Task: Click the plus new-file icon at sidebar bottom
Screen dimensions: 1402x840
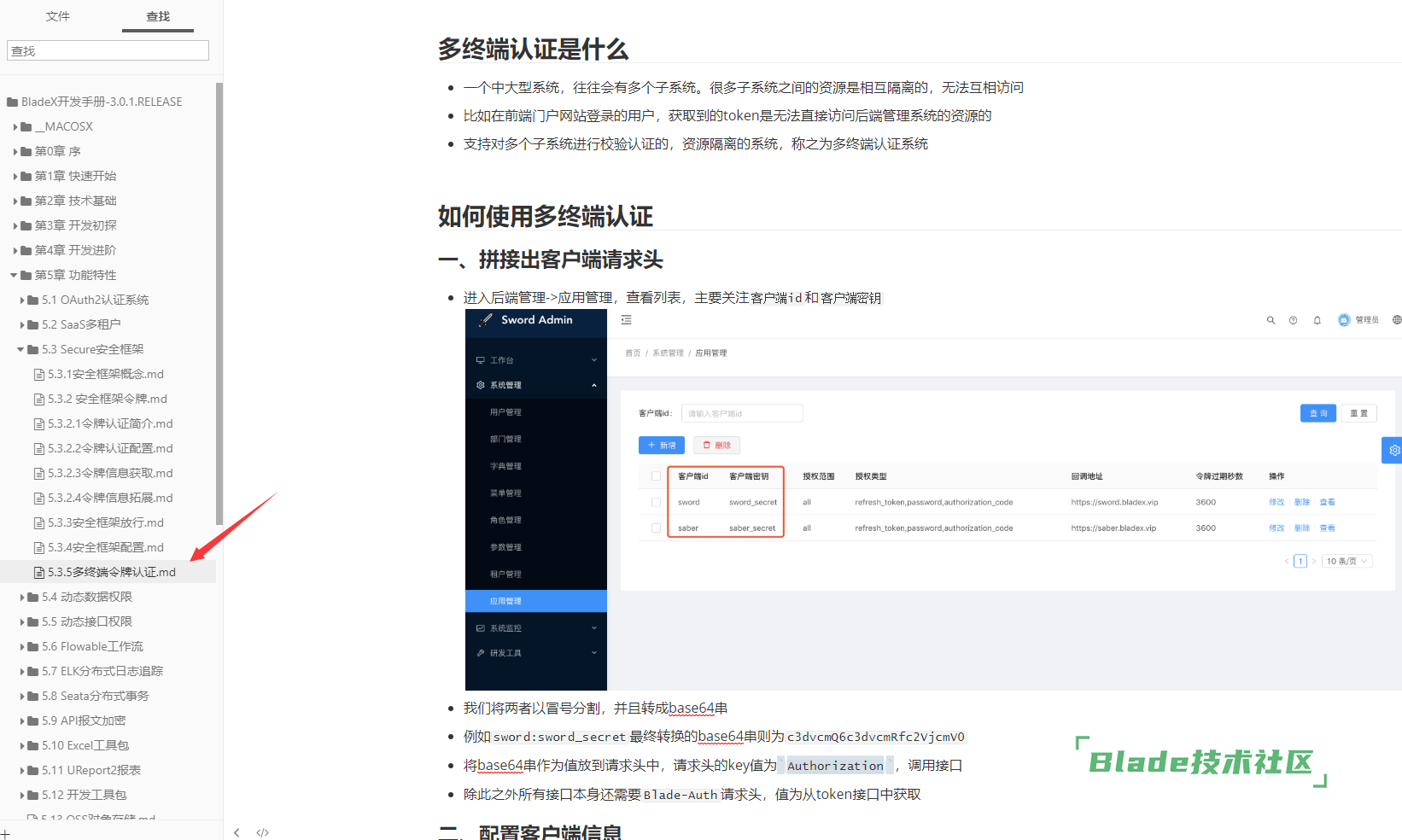Action: [x=6, y=834]
